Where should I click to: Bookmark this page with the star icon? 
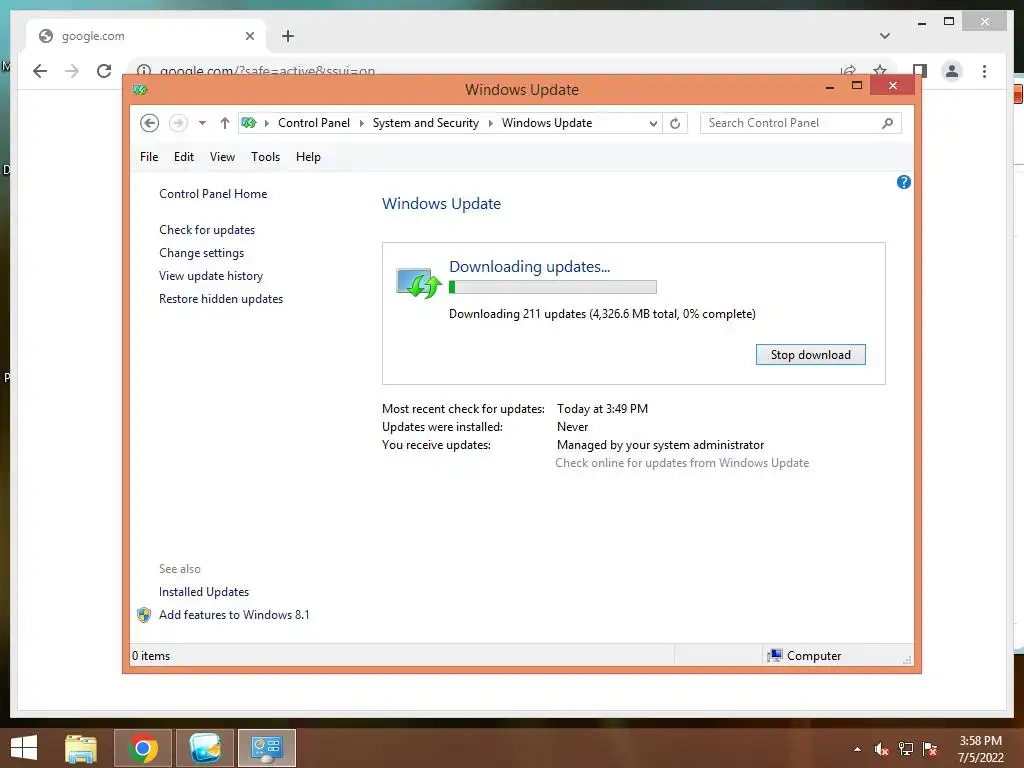[x=880, y=69]
